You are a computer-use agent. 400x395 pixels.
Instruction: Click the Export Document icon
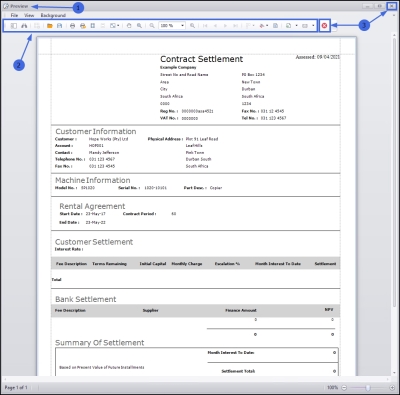288,26
